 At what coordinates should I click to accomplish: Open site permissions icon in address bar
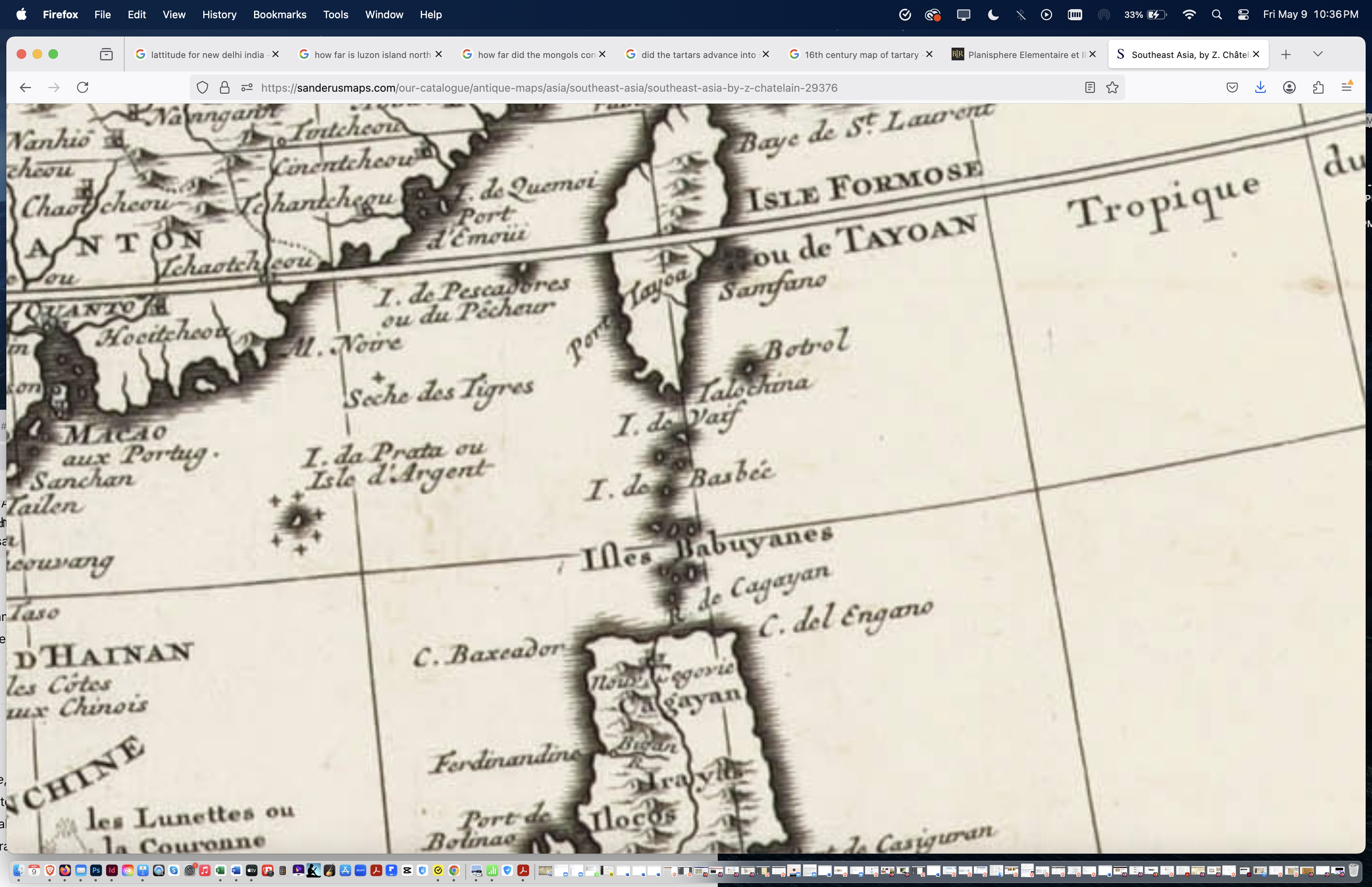point(247,87)
